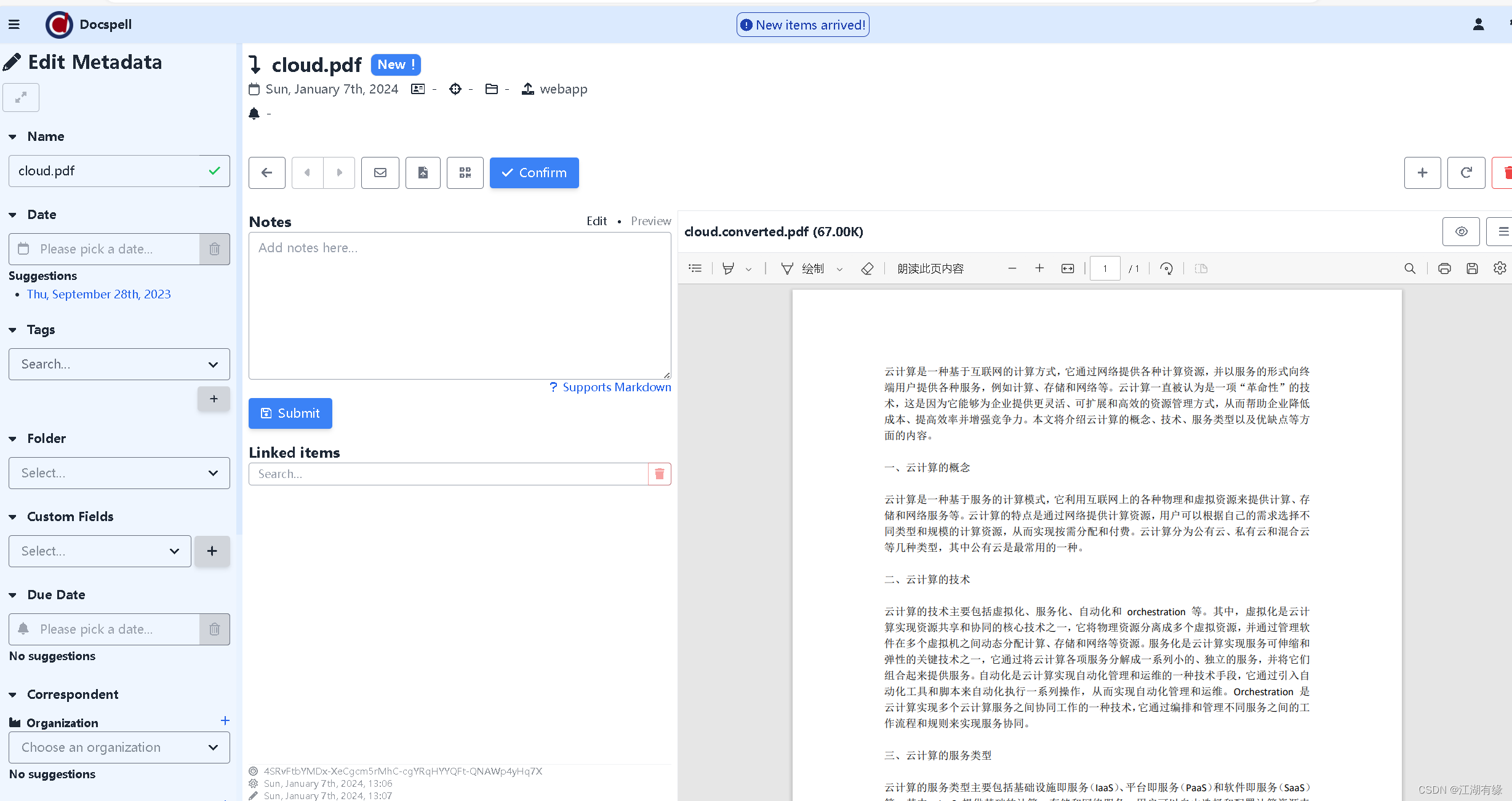Viewport: 1512px width, 801px height.
Task: Remove linked items via red trash
Action: tap(660, 474)
